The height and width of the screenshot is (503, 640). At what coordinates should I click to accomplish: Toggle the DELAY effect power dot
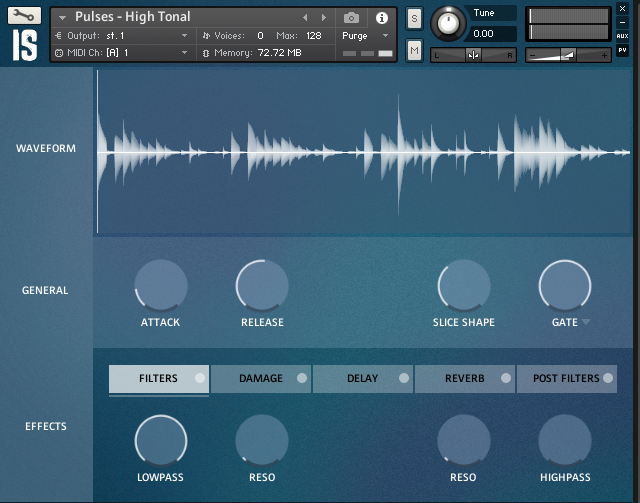coord(404,378)
